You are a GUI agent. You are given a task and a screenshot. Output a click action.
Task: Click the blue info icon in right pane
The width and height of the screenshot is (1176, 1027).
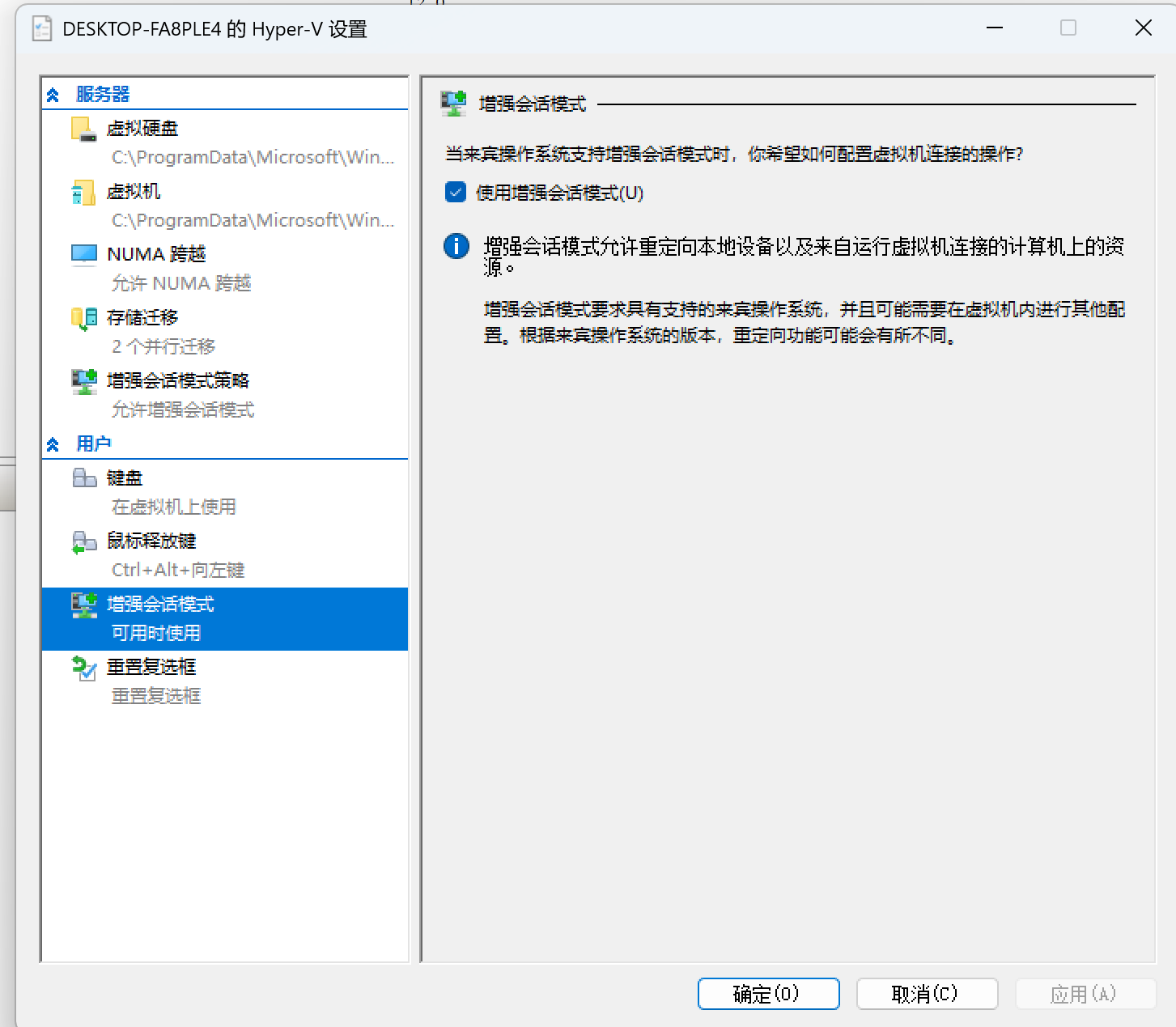click(456, 246)
